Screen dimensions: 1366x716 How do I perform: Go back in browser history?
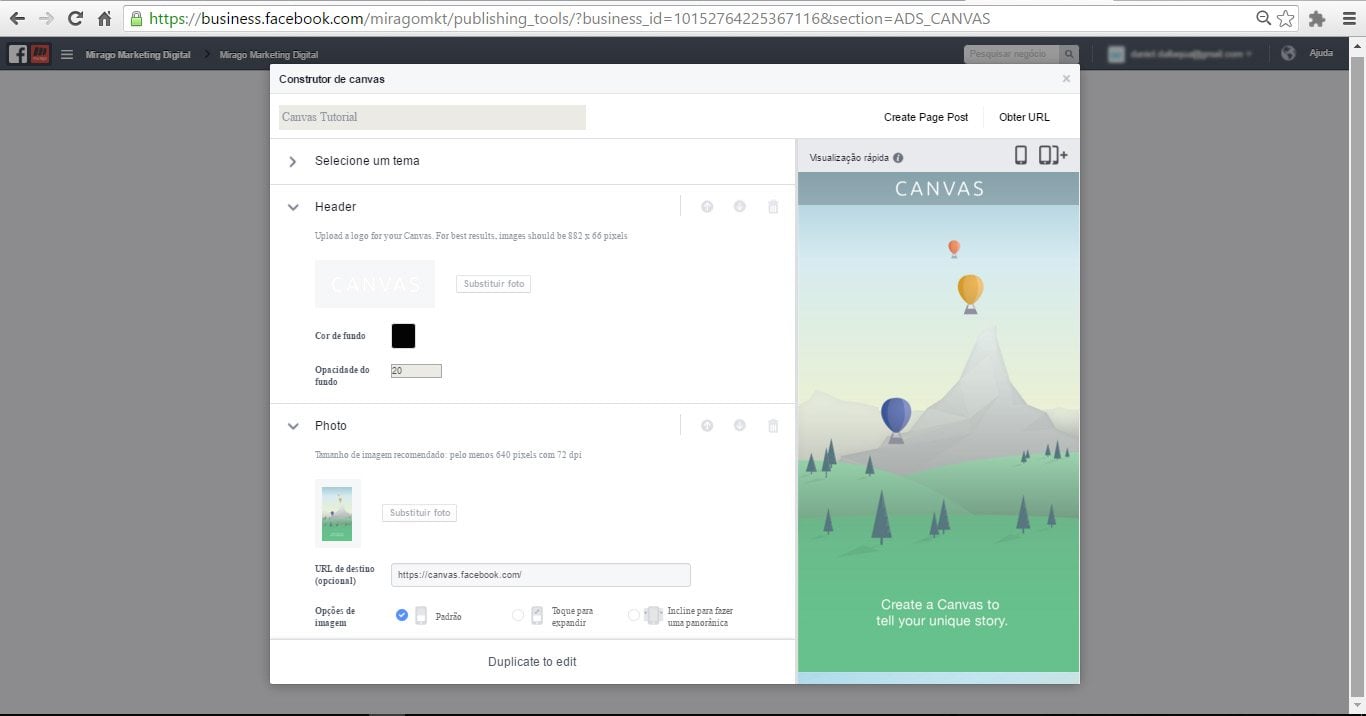pyautogui.click(x=17, y=18)
